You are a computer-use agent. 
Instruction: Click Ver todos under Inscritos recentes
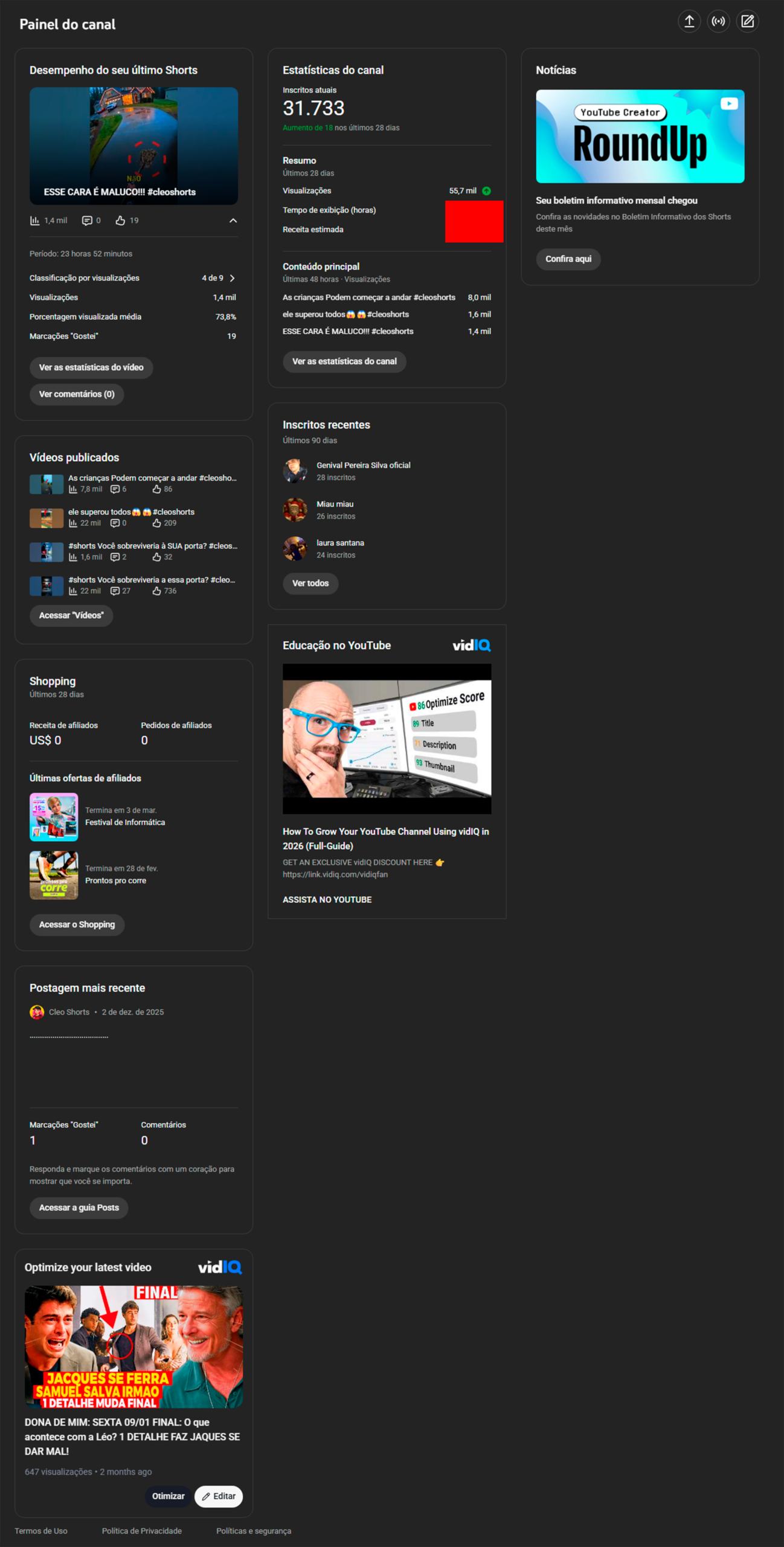coord(310,583)
